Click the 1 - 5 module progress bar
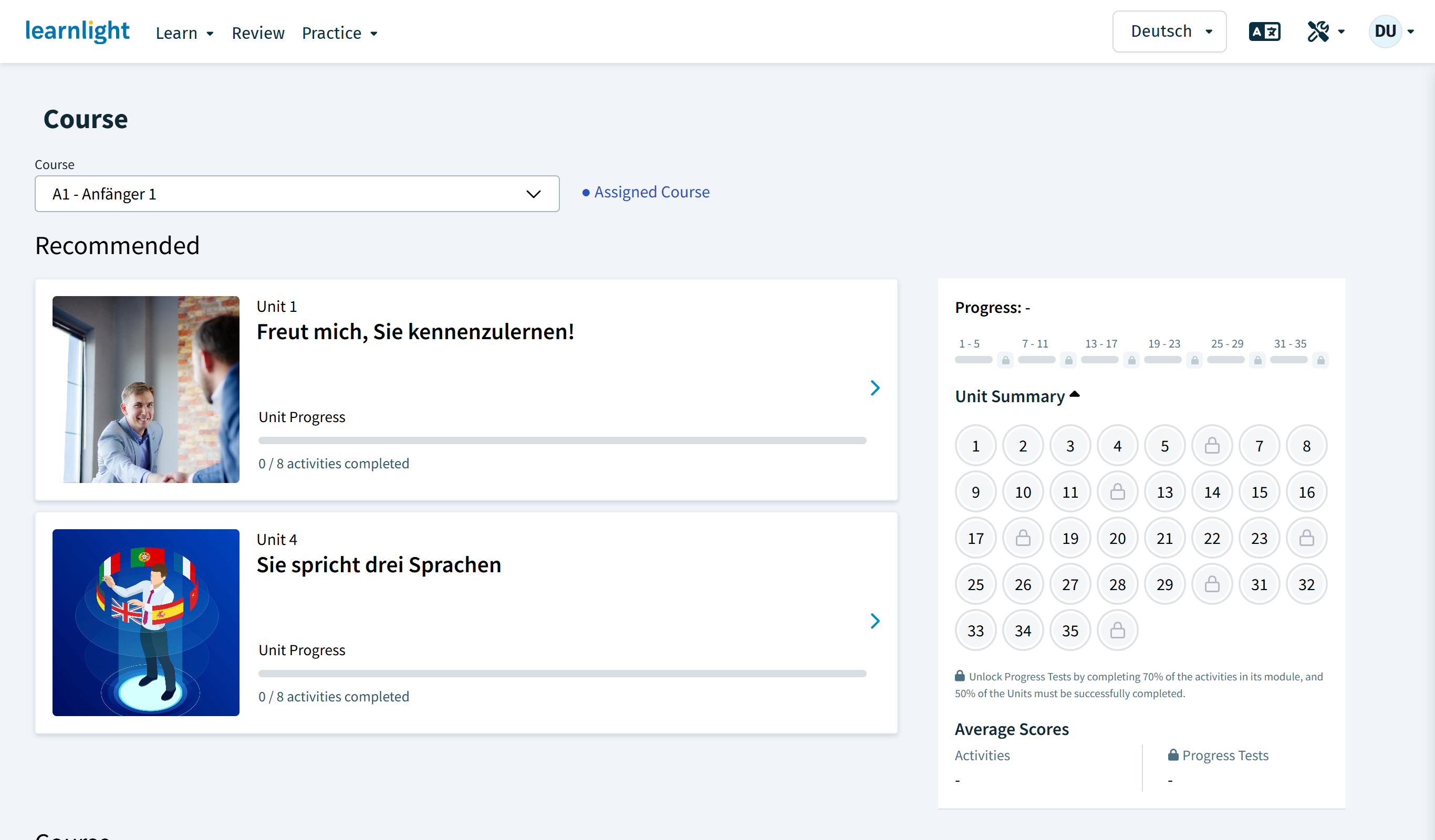This screenshot has width=1435, height=840. (973, 360)
